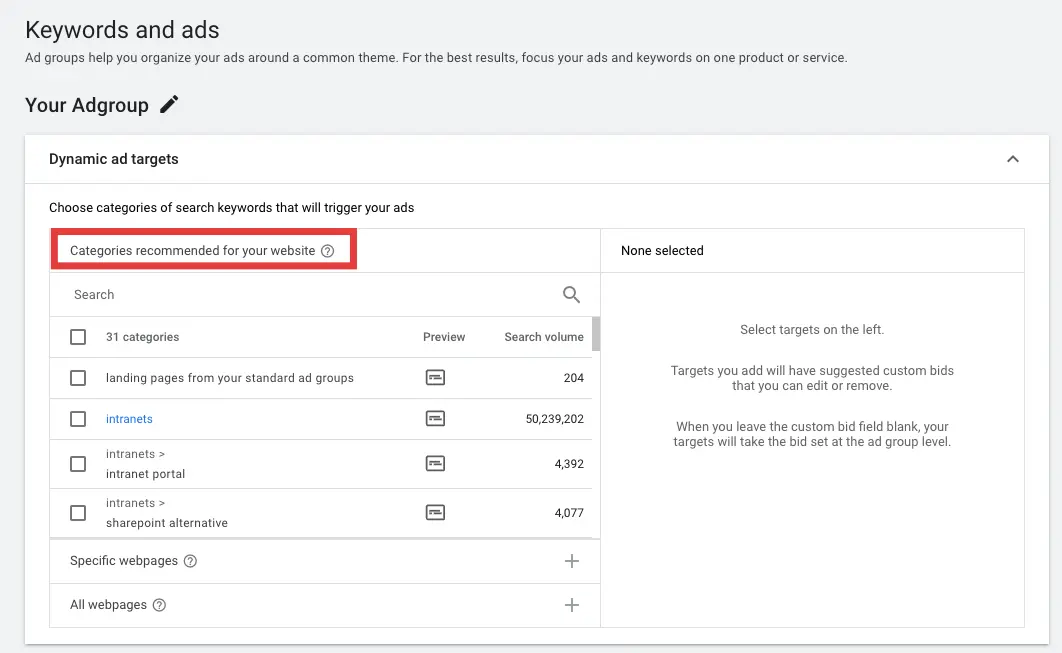Image resolution: width=1062 pixels, height=653 pixels.
Task: Check the intranets category checkbox
Action: tap(78, 419)
